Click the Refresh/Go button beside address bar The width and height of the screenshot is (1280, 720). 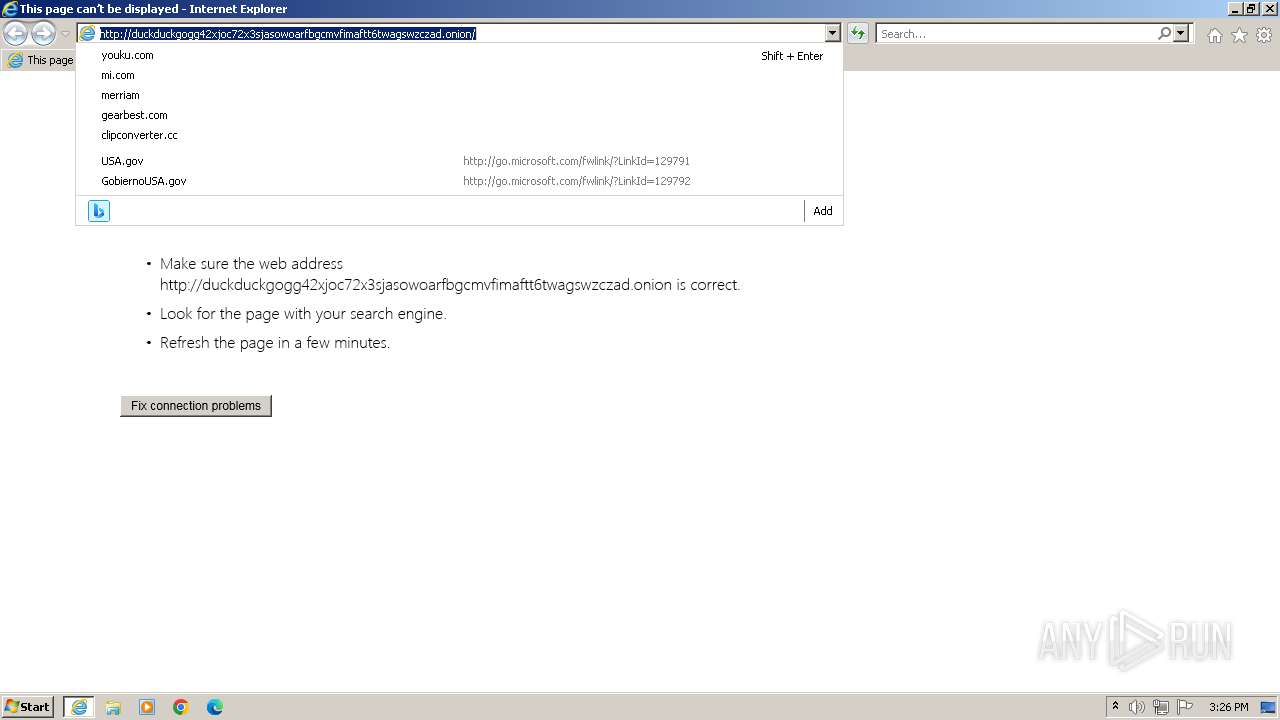(858, 34)
